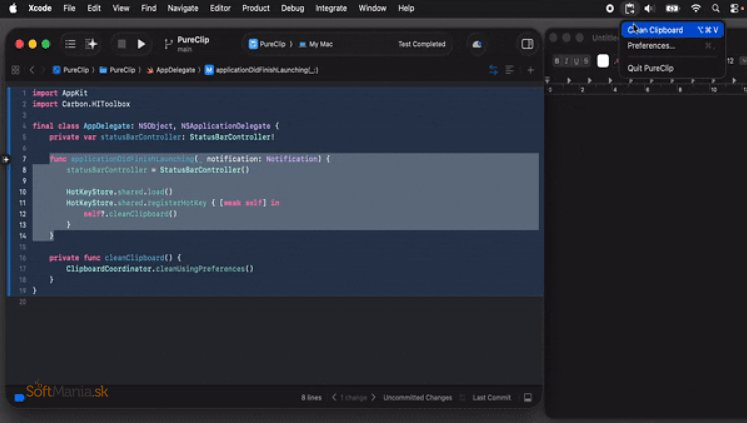Image resolution: width=747 pixels, height=423 pixels.
Task: Click the Run (play) button in Xcode toolbar
Action: pos(141,44)
